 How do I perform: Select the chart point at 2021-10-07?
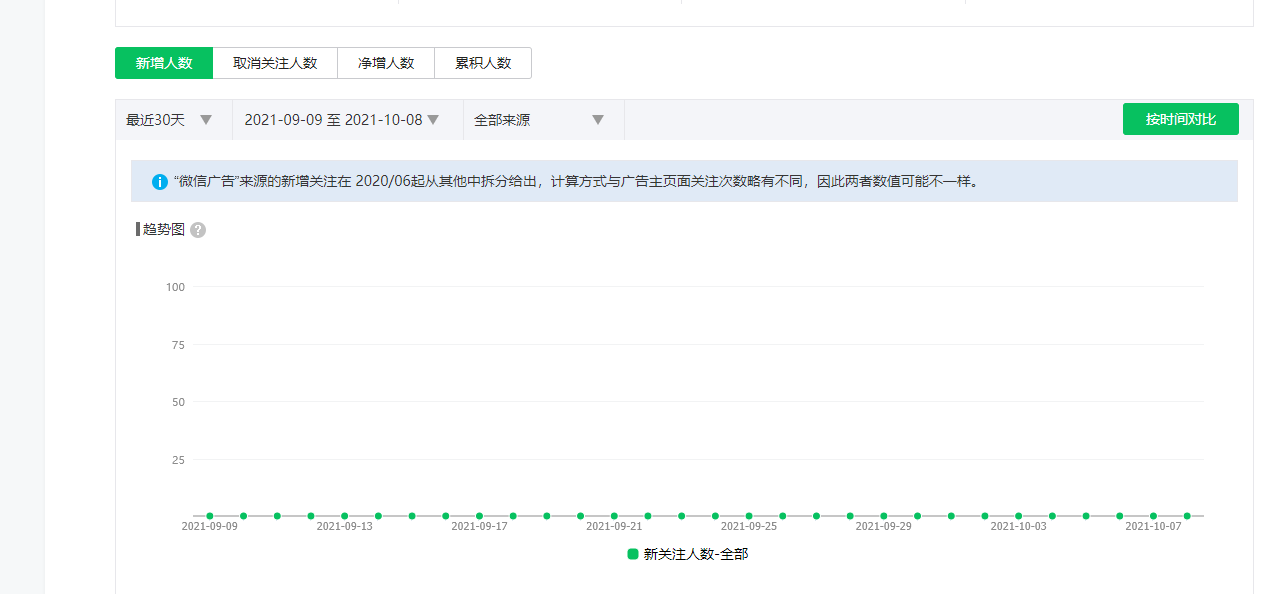coord(1153,516)
